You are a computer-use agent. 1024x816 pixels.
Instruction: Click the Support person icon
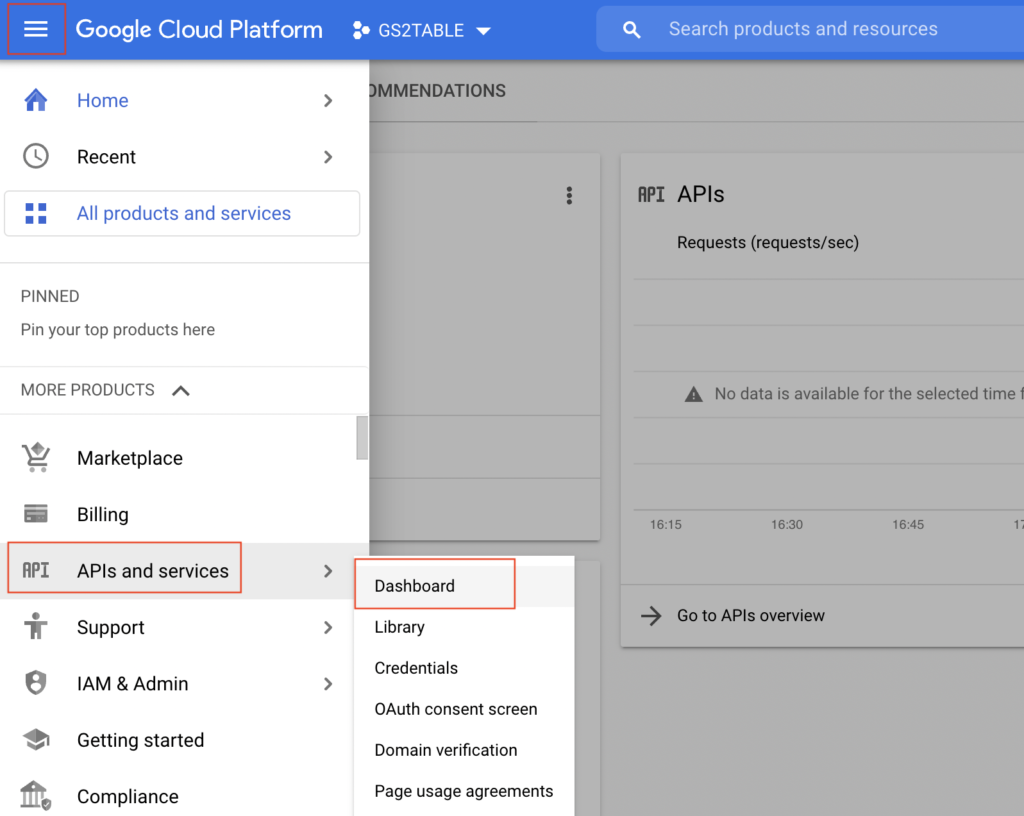click(36, 626)
